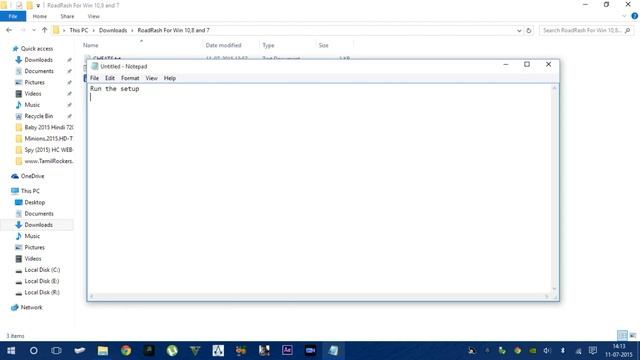Go up one folder level in Explorer

pyautogui.click(x=44, y=30)
